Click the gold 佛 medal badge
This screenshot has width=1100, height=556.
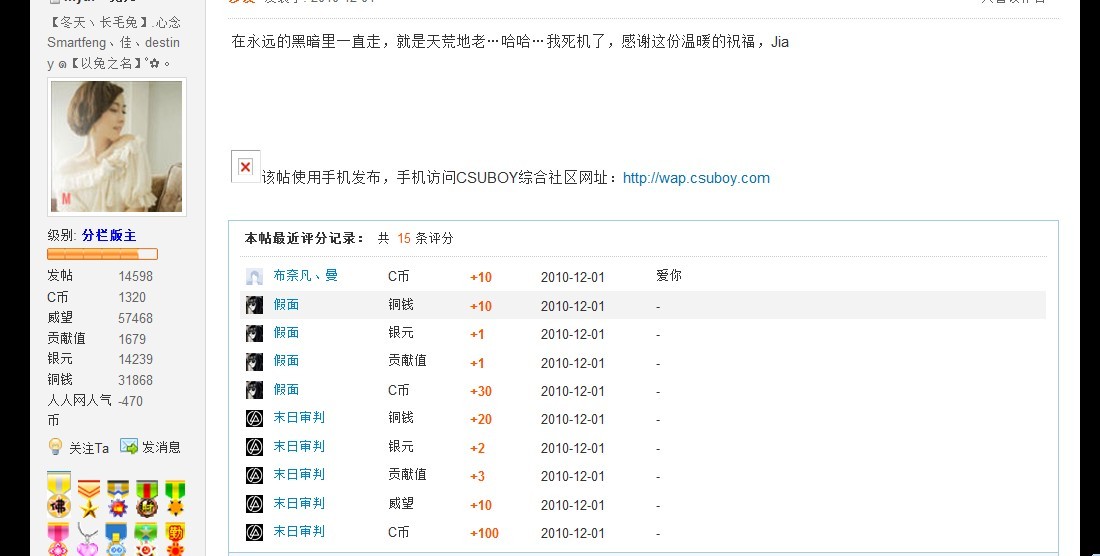pos(59,495)
